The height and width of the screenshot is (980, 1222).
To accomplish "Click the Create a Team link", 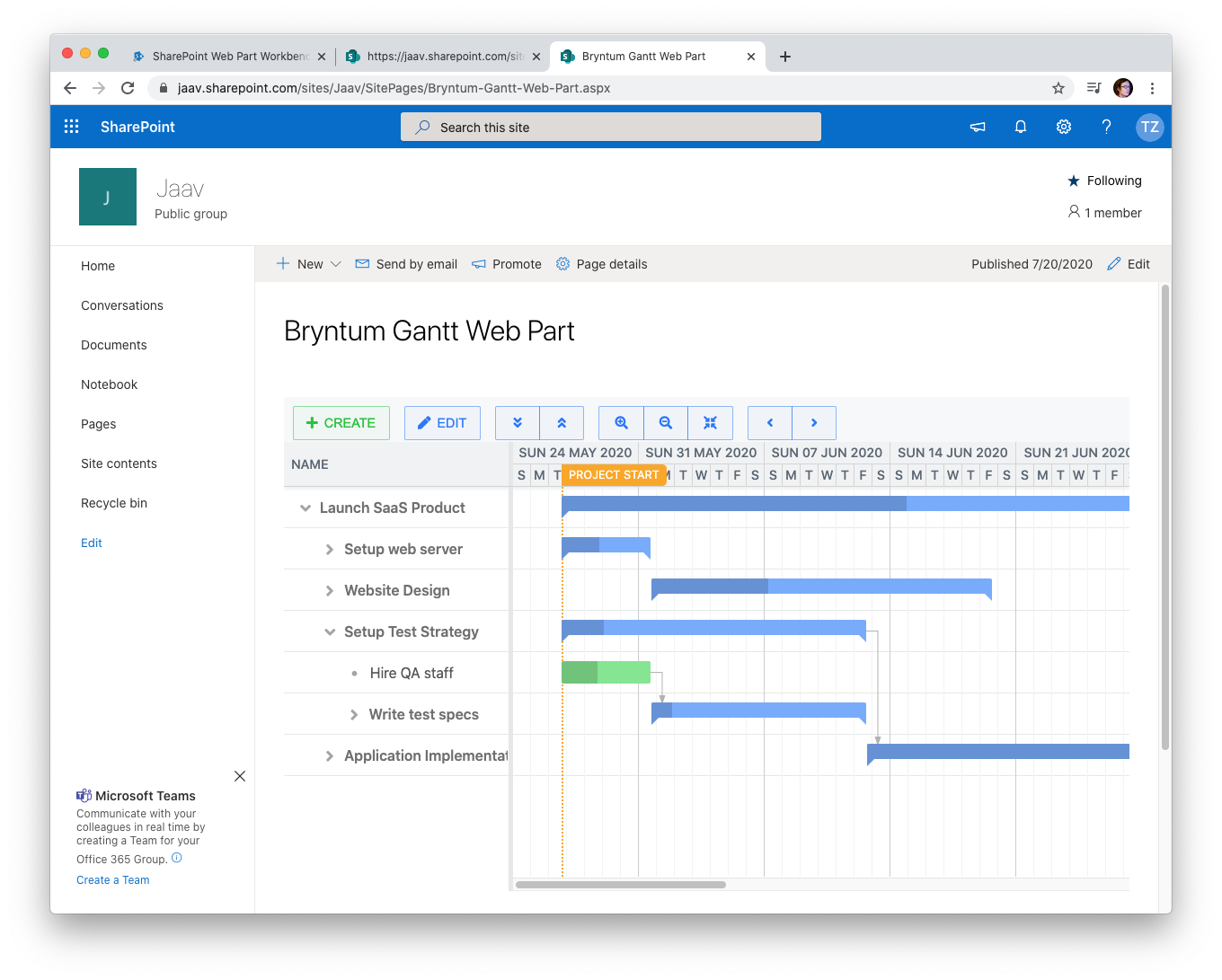I will pyautogui.click(x=113, y=880).
